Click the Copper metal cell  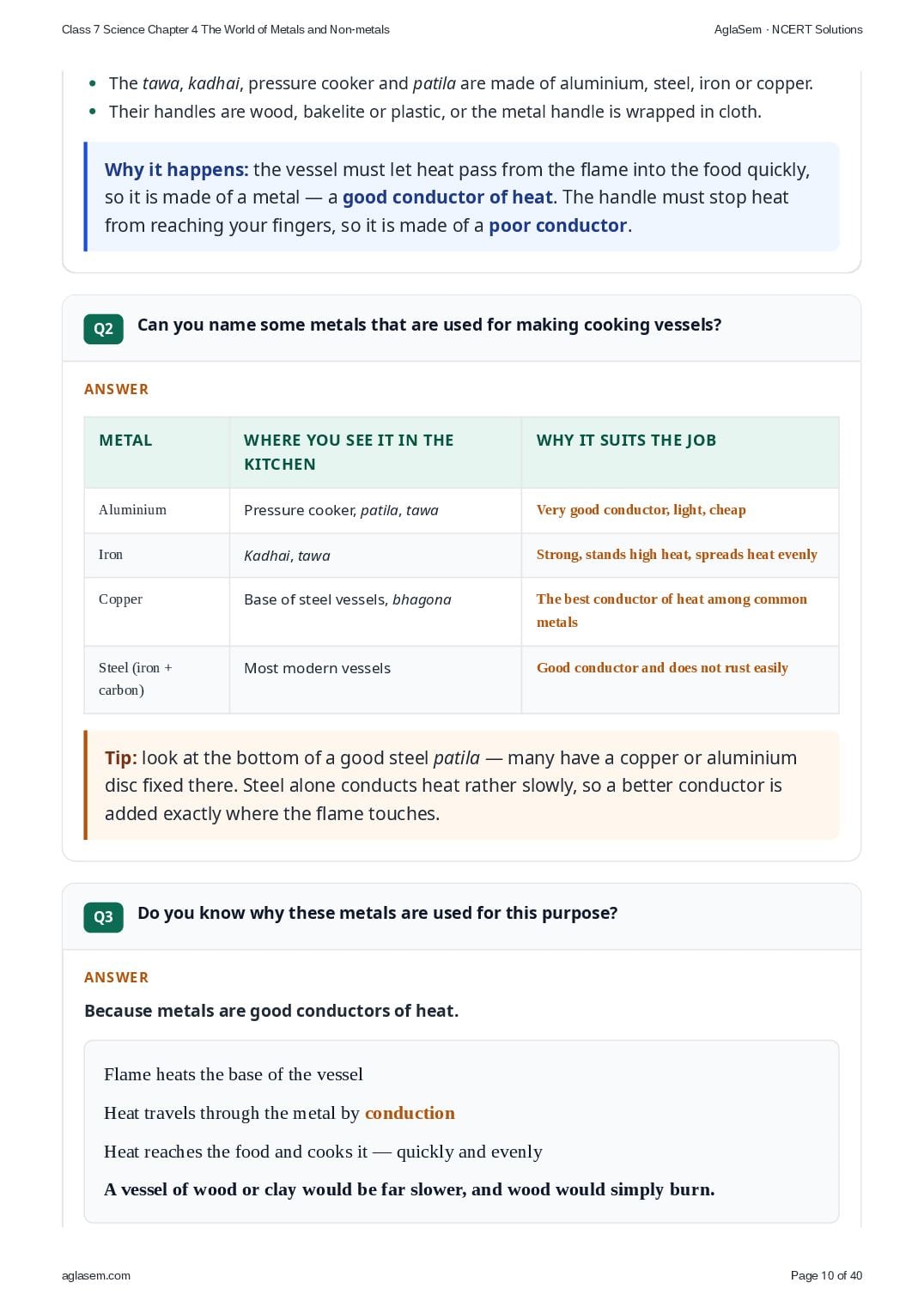pyautogui.click(x=157, y=611)
